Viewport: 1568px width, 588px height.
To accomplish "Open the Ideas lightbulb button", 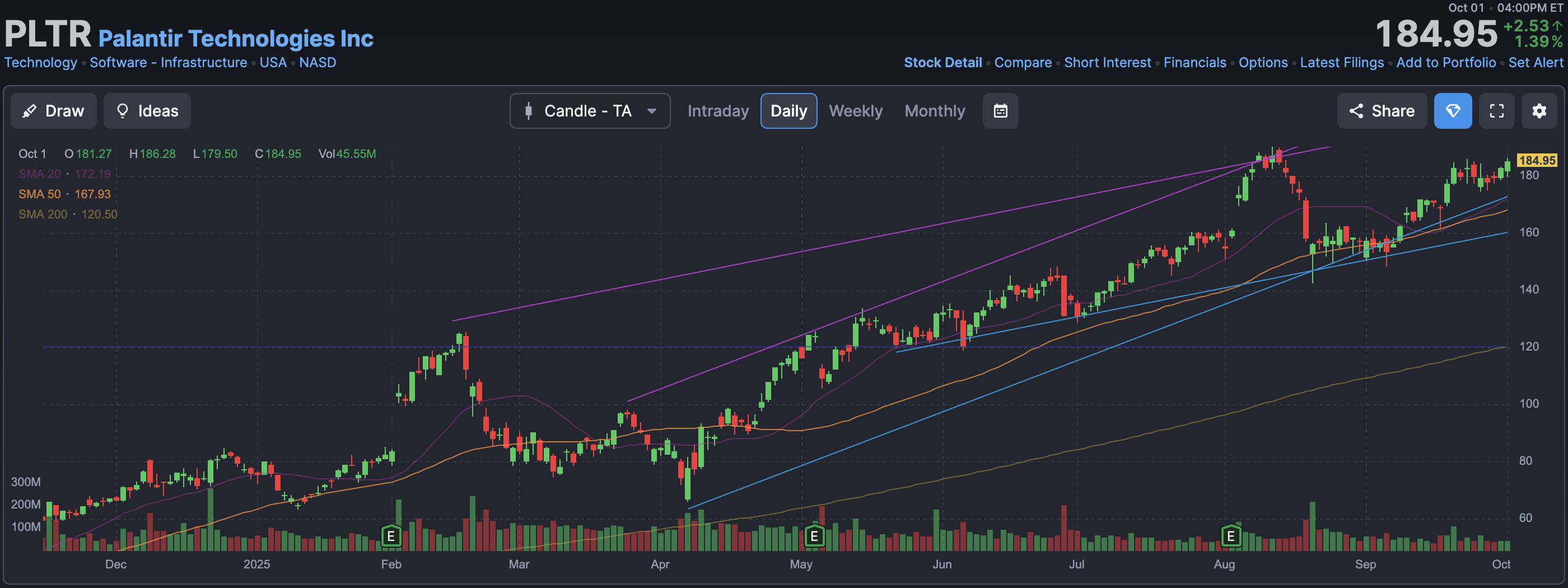I will 147,111.
